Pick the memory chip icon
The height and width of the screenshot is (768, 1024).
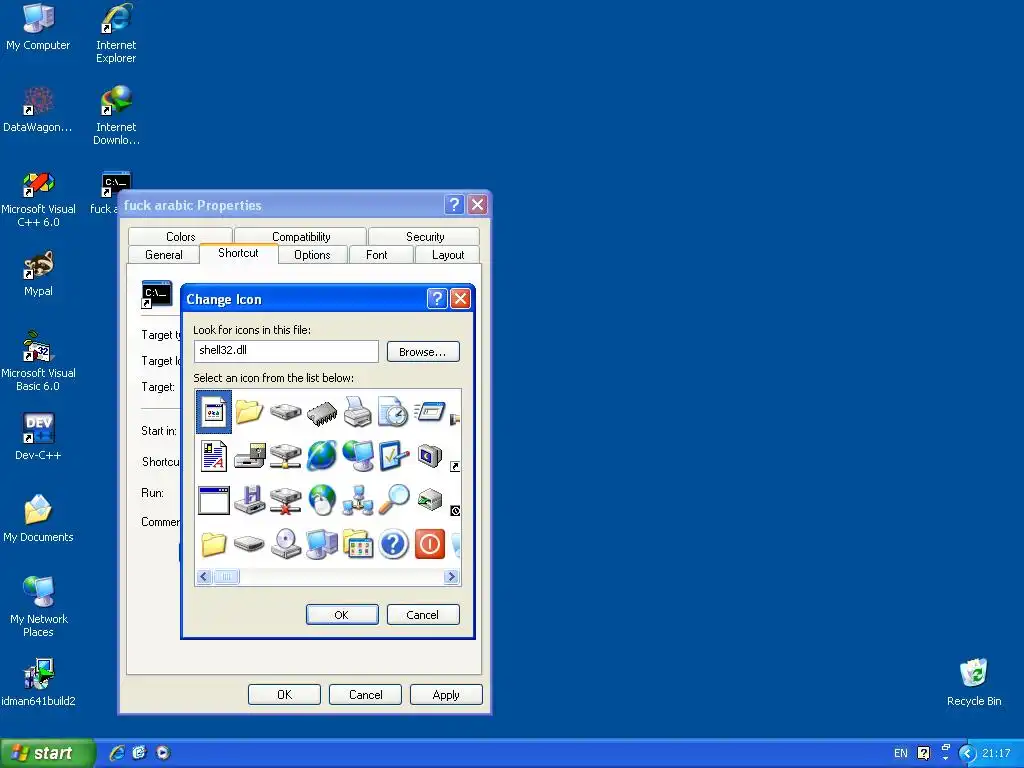coord(322,414)
